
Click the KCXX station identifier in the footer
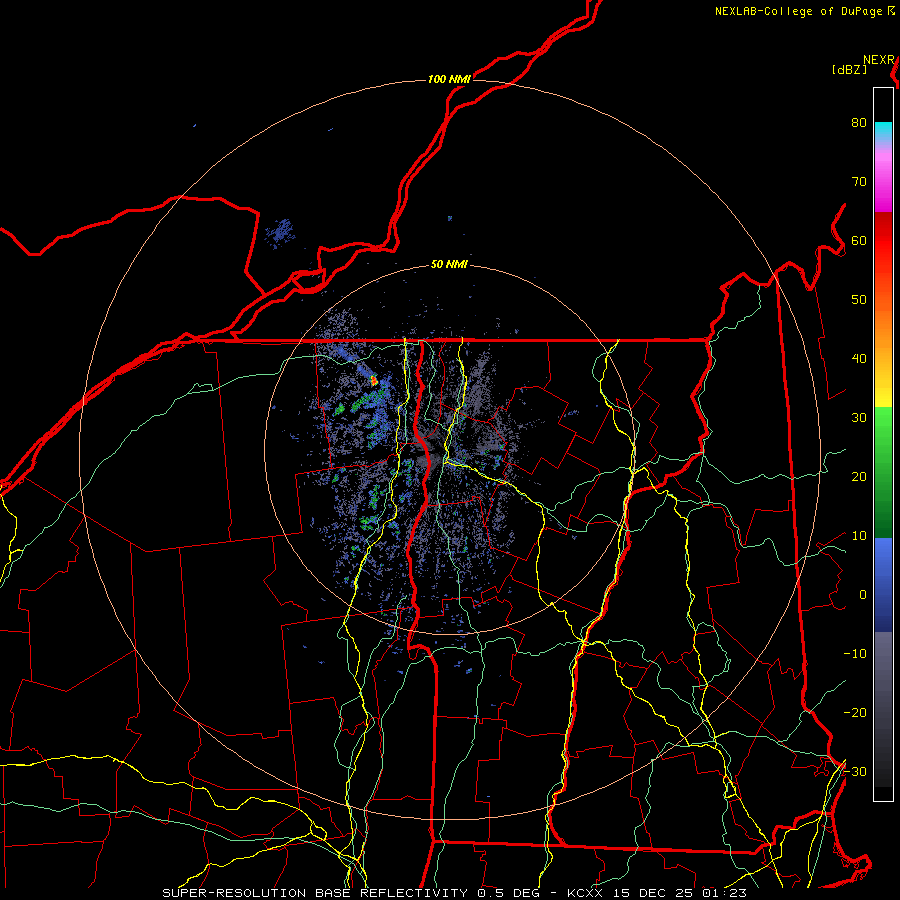coord(585,893)
